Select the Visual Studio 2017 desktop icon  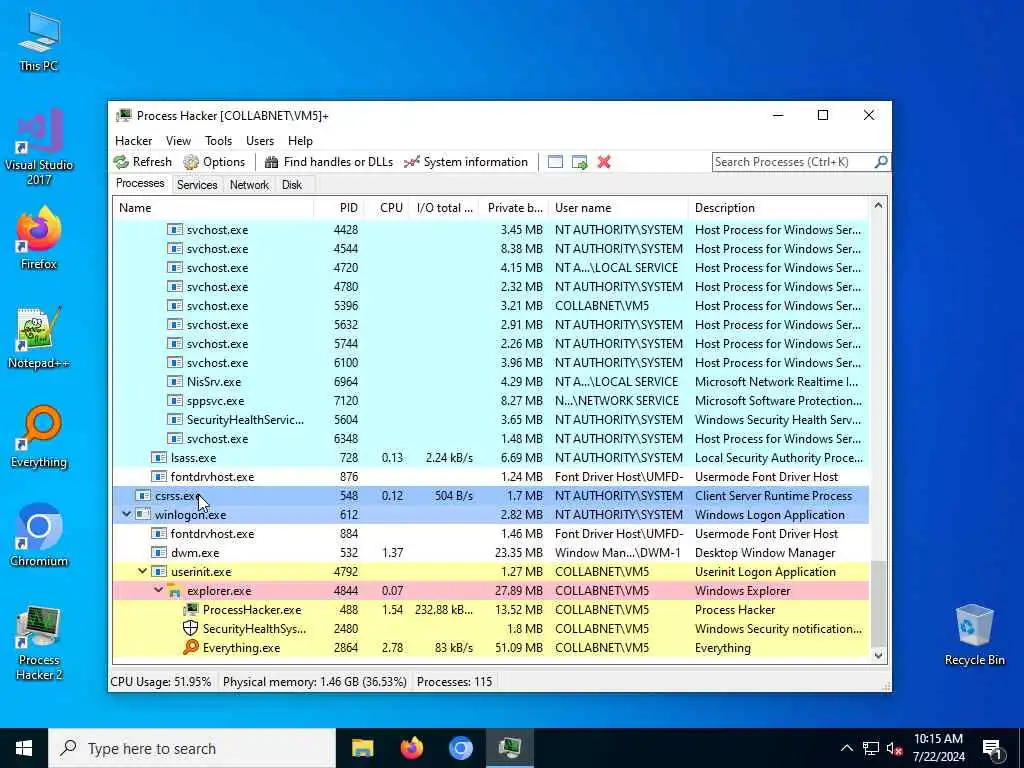(x=39, y=148)
